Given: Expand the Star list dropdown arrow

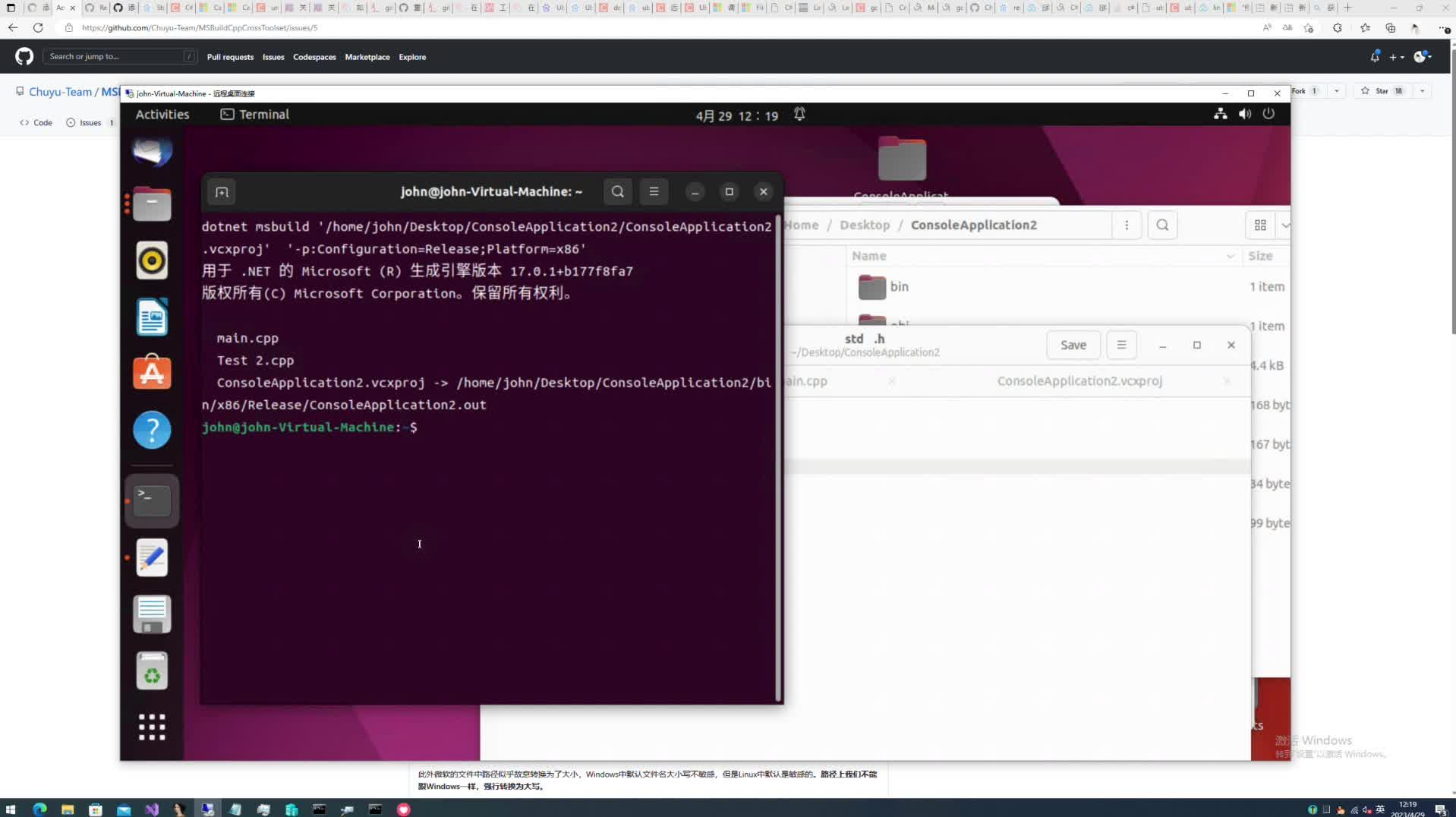Looking at the screenshot, I should tap(1422, 91).
